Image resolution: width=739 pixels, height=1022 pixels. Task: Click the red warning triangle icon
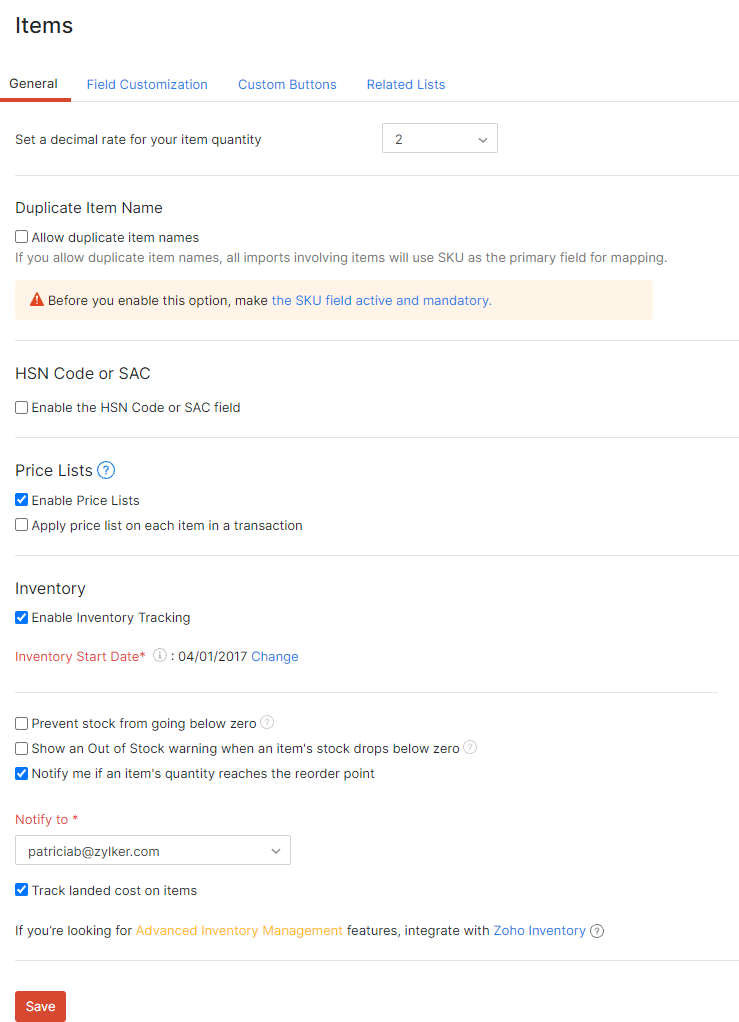(x=37, y=299)
